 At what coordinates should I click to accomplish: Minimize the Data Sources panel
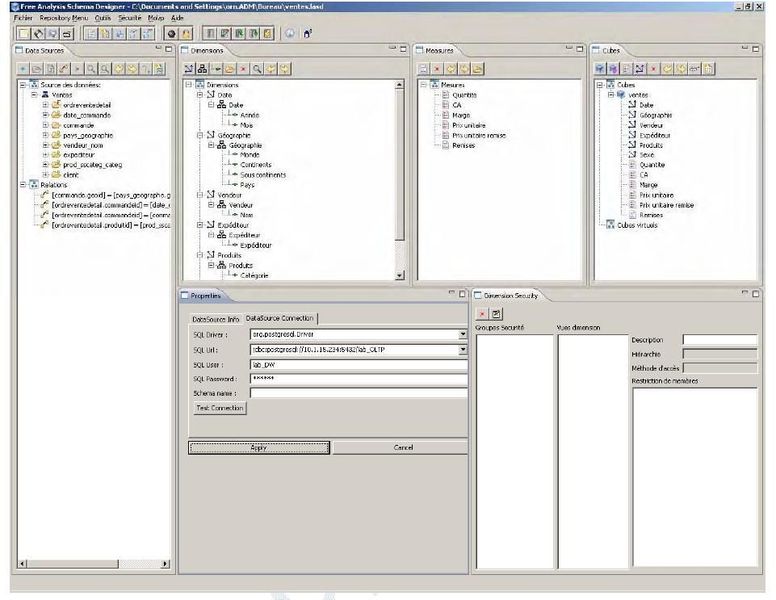159,48
